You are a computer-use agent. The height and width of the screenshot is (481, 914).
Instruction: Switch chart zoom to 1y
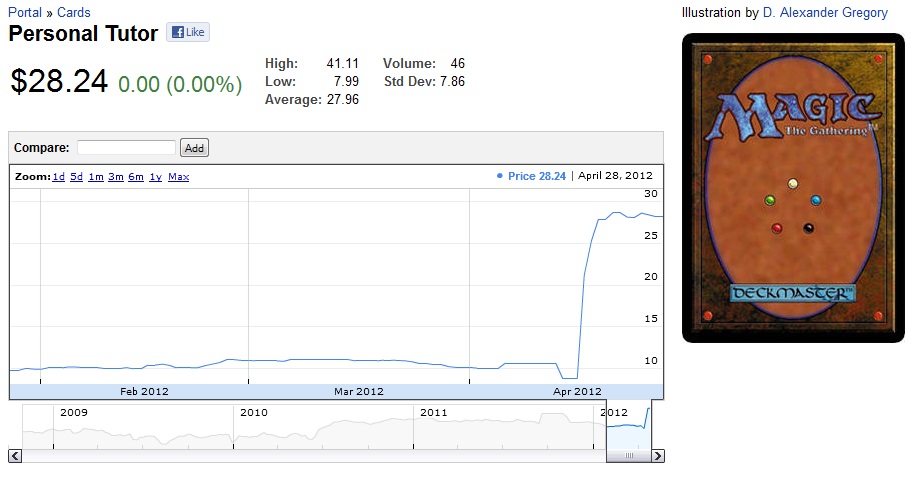155,177
